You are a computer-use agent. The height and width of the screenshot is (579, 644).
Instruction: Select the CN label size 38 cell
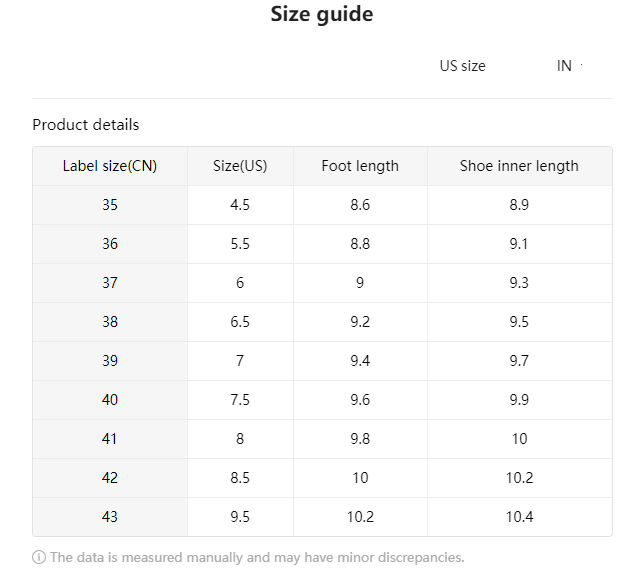coord(110,322)
